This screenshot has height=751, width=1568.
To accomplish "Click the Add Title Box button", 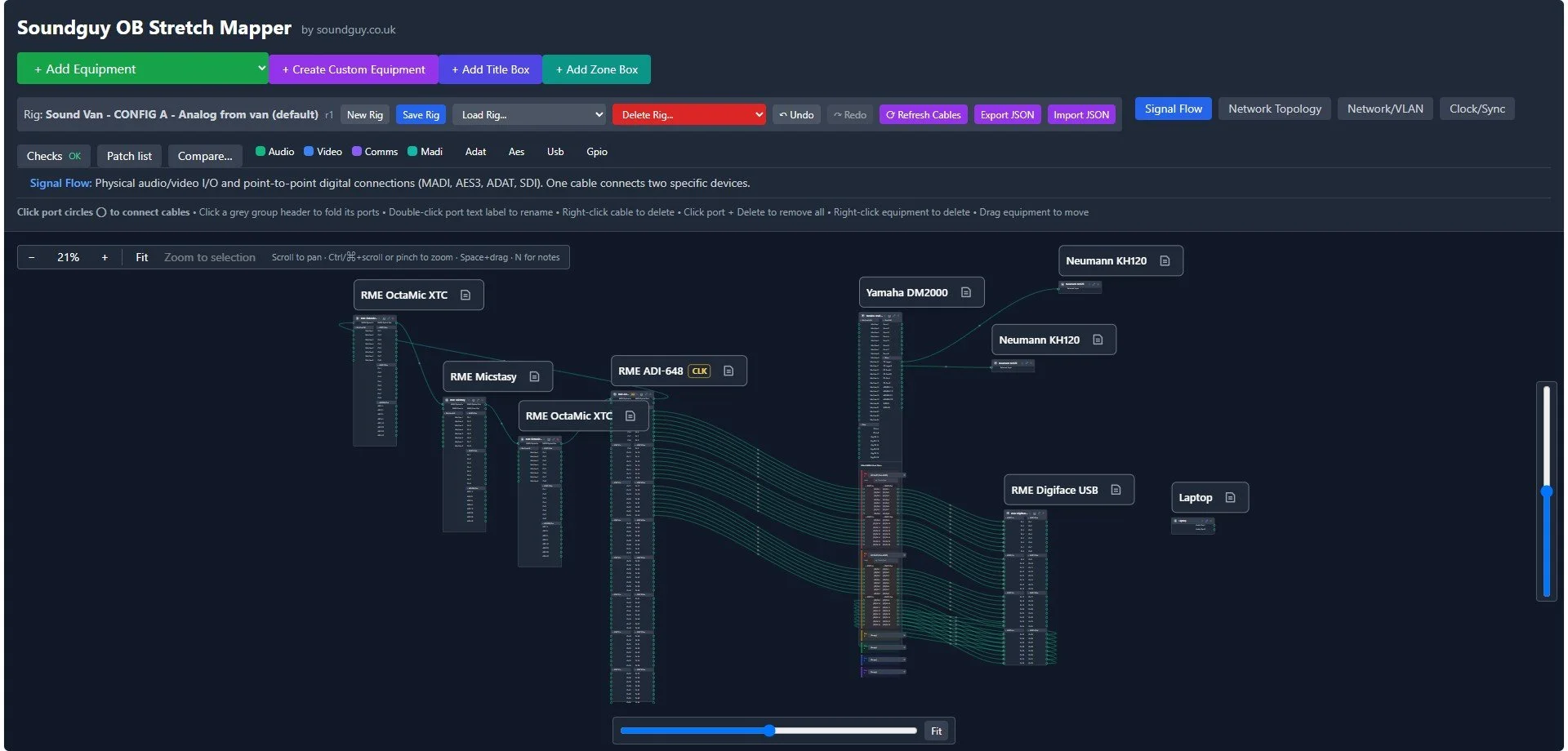I will 491,69.
